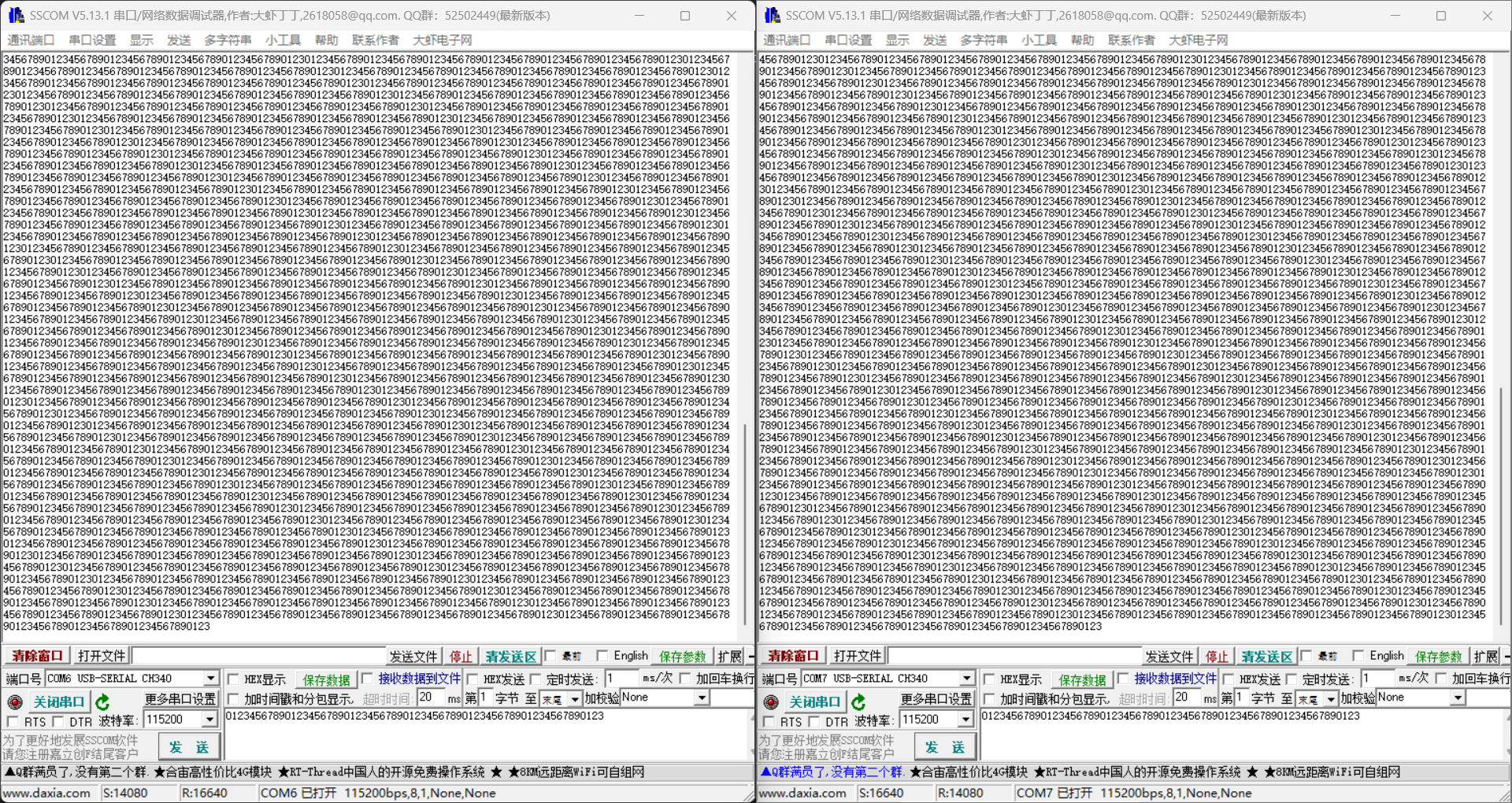This screenshot has width=1512, height=803.
Task: Click 扩展 button in the COM7 window
Action: point(1486,657)
